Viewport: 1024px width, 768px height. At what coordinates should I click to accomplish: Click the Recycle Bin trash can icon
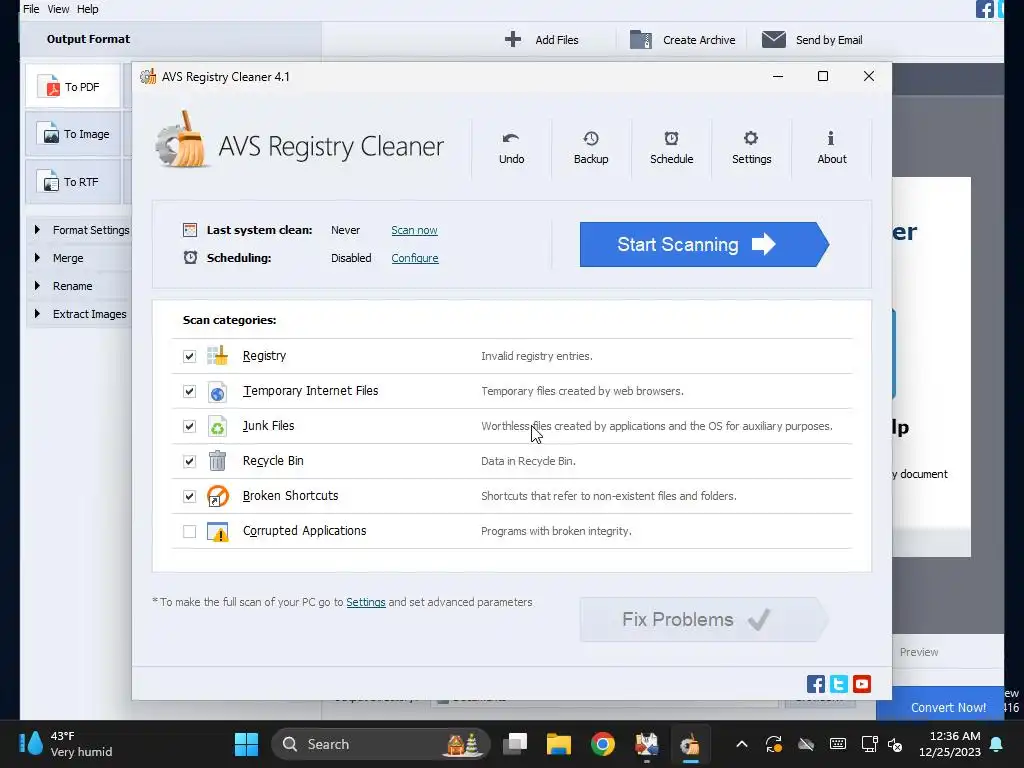click(x=217, y=461)
